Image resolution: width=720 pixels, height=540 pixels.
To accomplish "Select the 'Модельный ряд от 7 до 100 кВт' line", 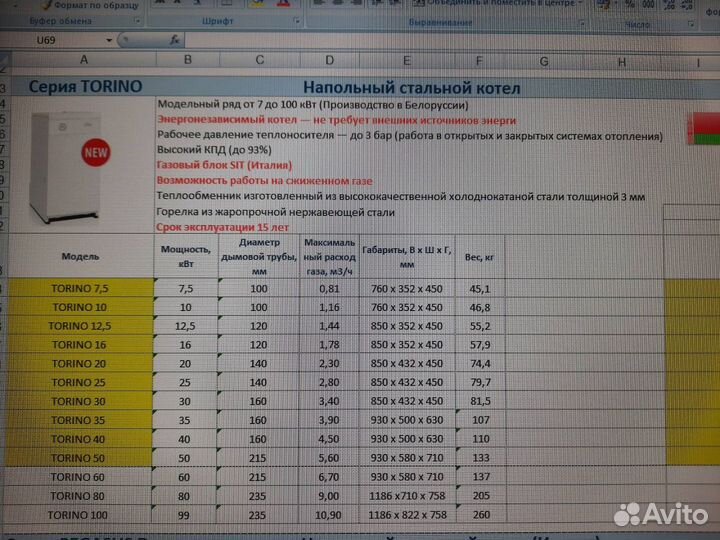I will (x=313, y=105).
